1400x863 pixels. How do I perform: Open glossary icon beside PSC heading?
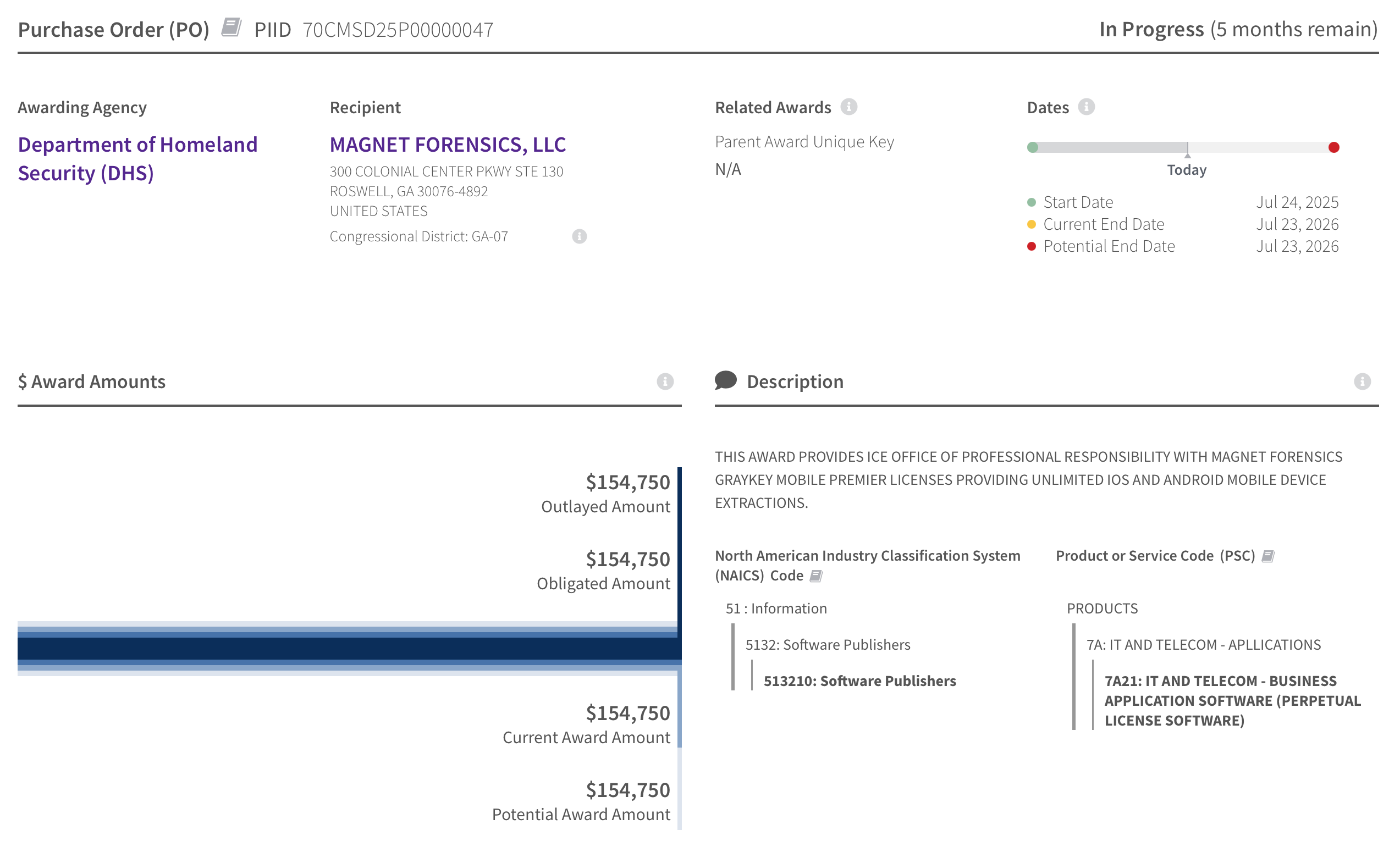point(1267,556)
